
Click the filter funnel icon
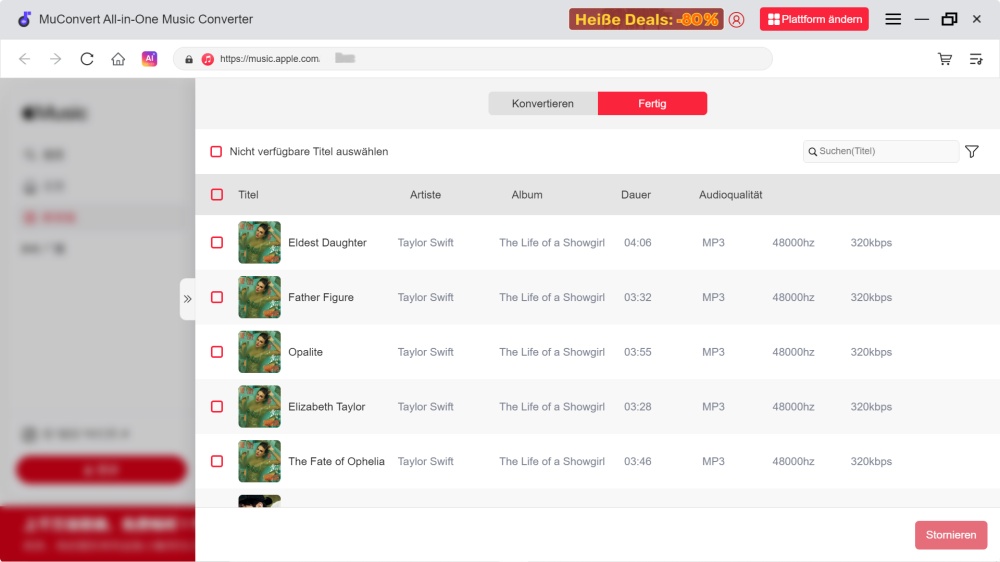971,151
